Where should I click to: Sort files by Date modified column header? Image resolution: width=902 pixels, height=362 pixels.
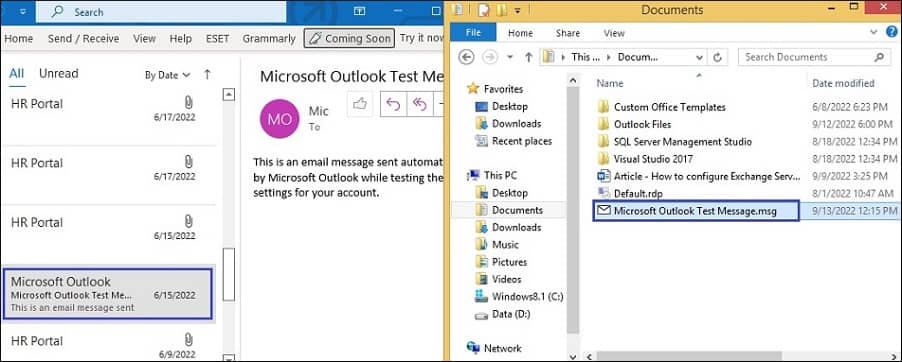pyautogui.click(x=843, y=83)
